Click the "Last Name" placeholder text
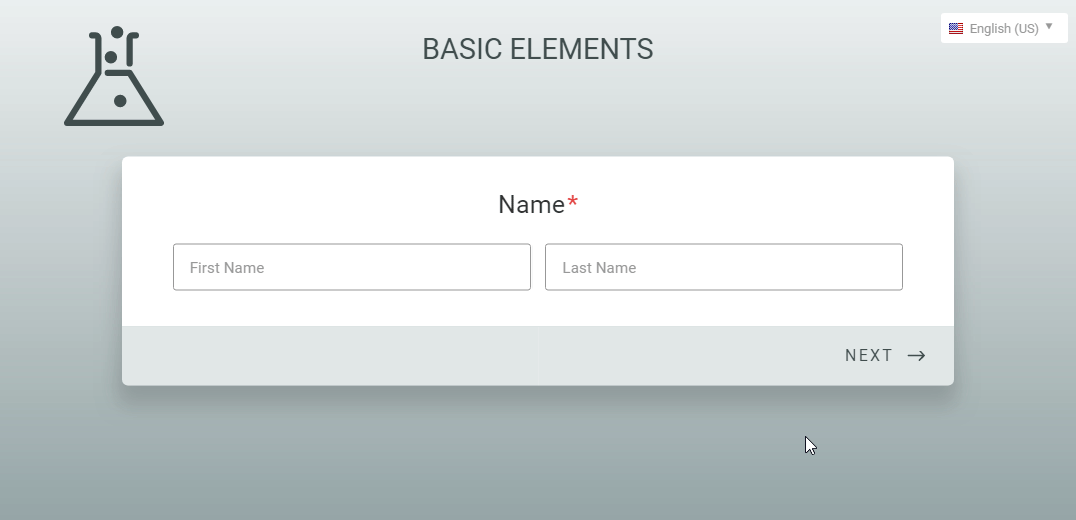Viewport: 1076px width, 520px height. pos(599,268)
